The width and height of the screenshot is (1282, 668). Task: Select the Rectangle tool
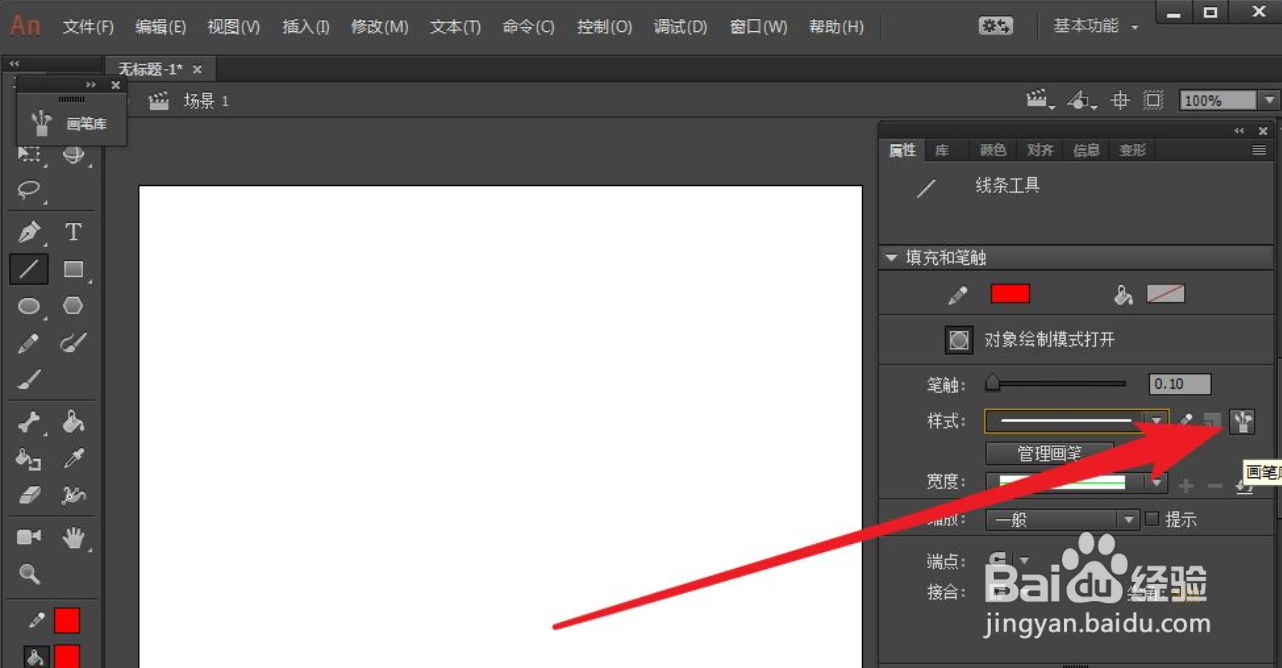(73, 269)
